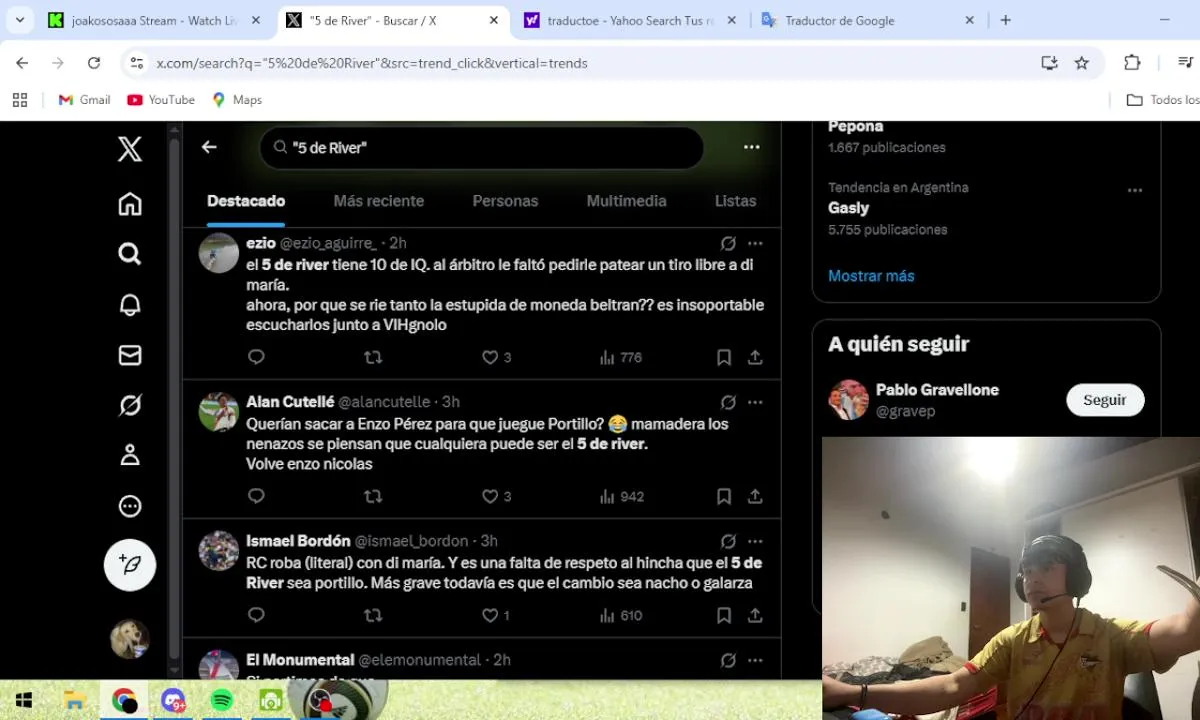
Task: Open search settings three-dot menu
Action: pyautogui.click(x=752, y=147)
